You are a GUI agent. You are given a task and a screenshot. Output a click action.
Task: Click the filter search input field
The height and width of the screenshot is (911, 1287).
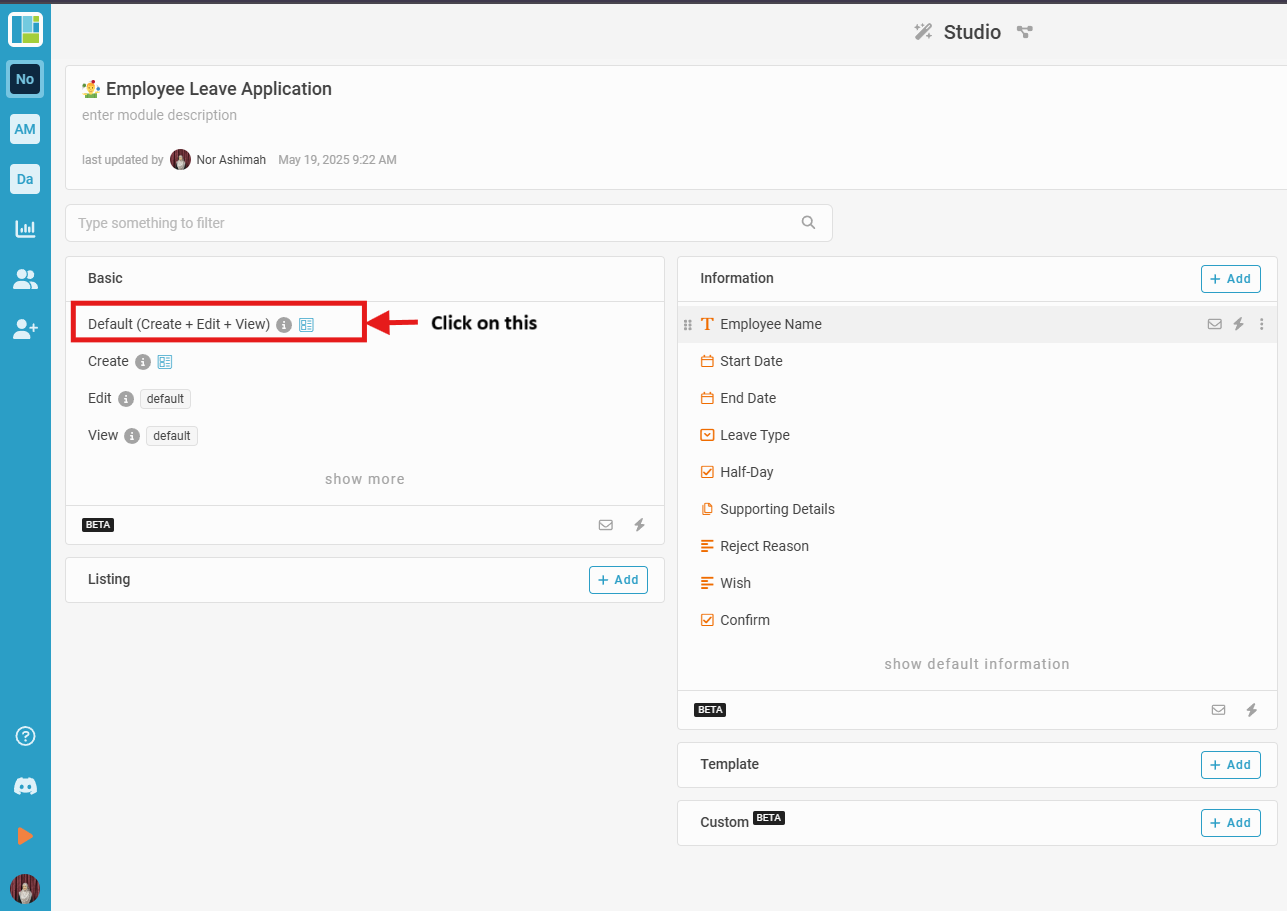point(448,223)
